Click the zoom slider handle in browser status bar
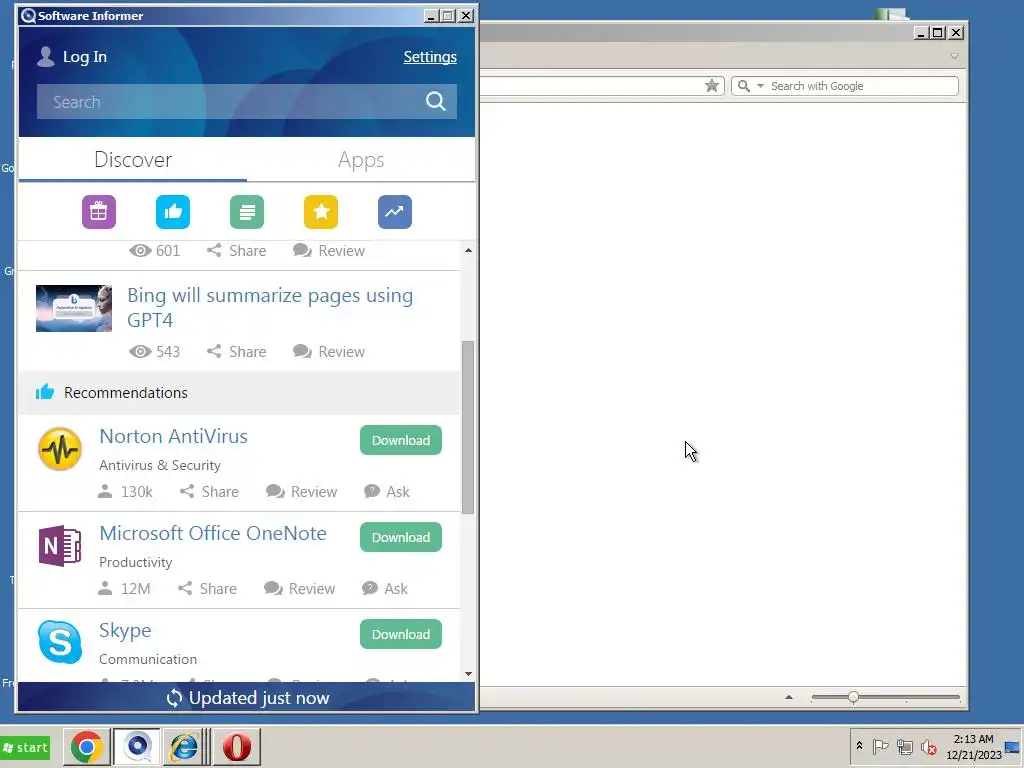Screen dimensions: 1024x768 coord(854,697)
